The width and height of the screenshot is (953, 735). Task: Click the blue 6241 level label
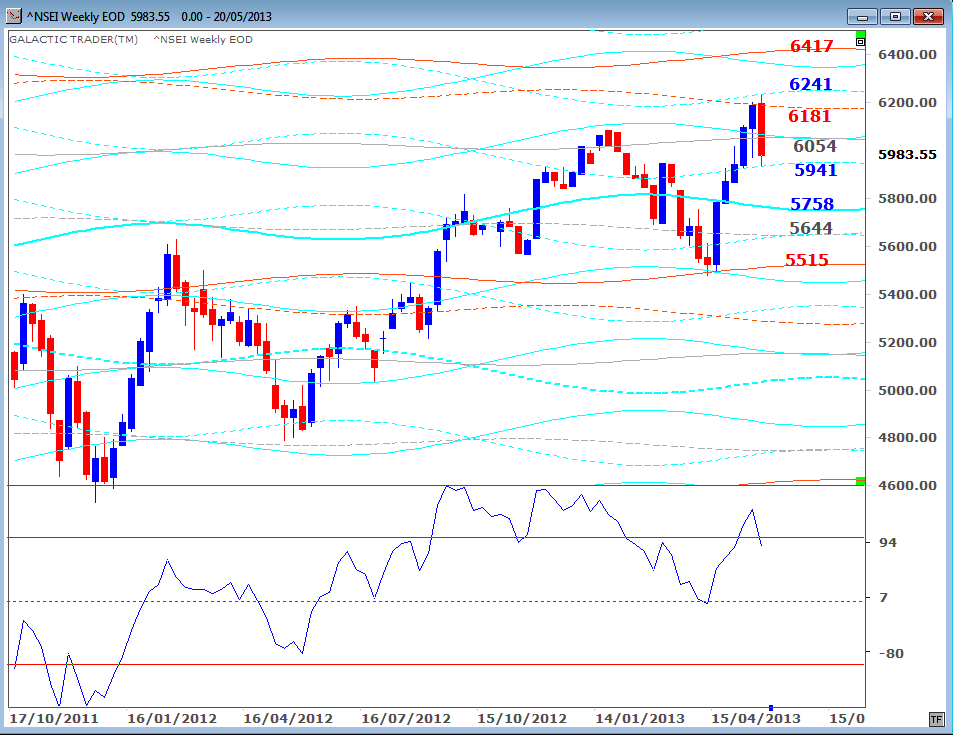810,84
